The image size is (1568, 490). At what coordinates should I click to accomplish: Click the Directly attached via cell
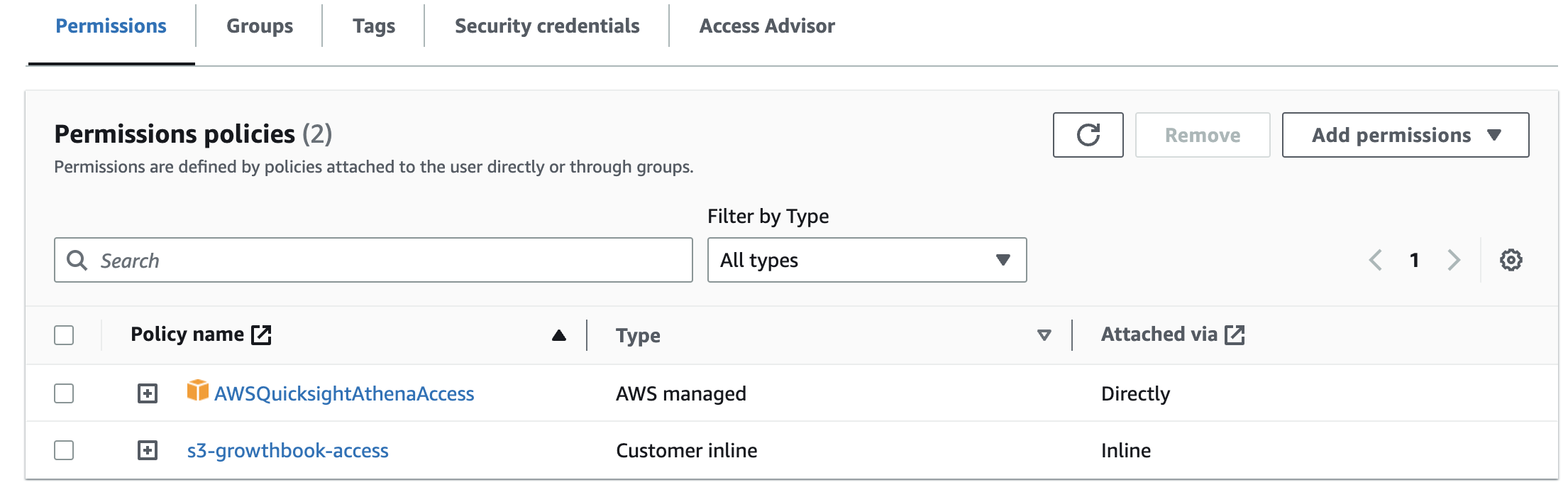(x=1136, y=393)
